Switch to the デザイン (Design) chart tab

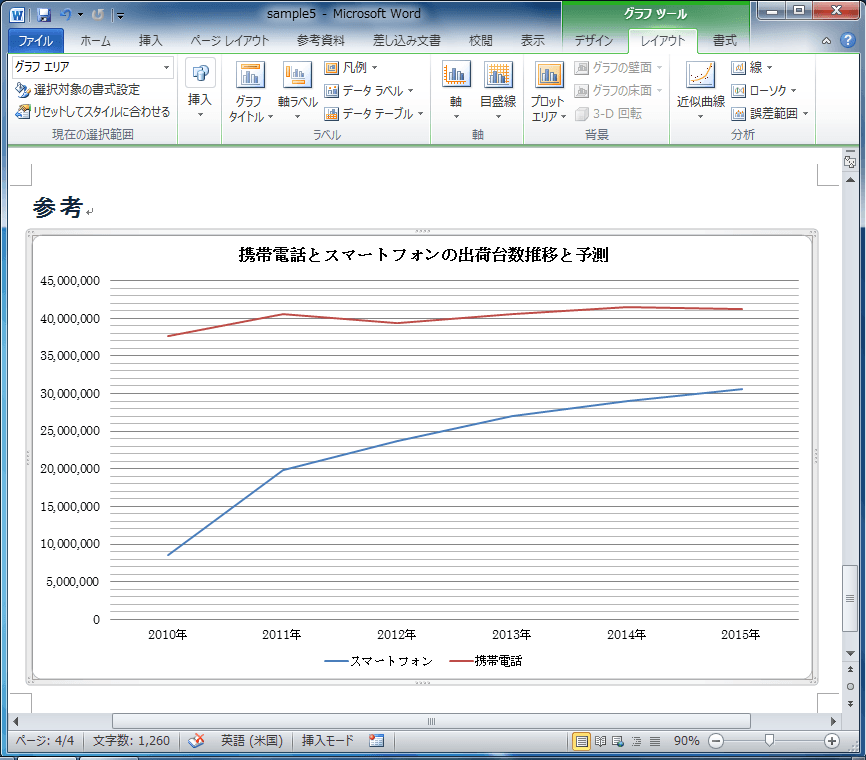click(x=594, y=40)
